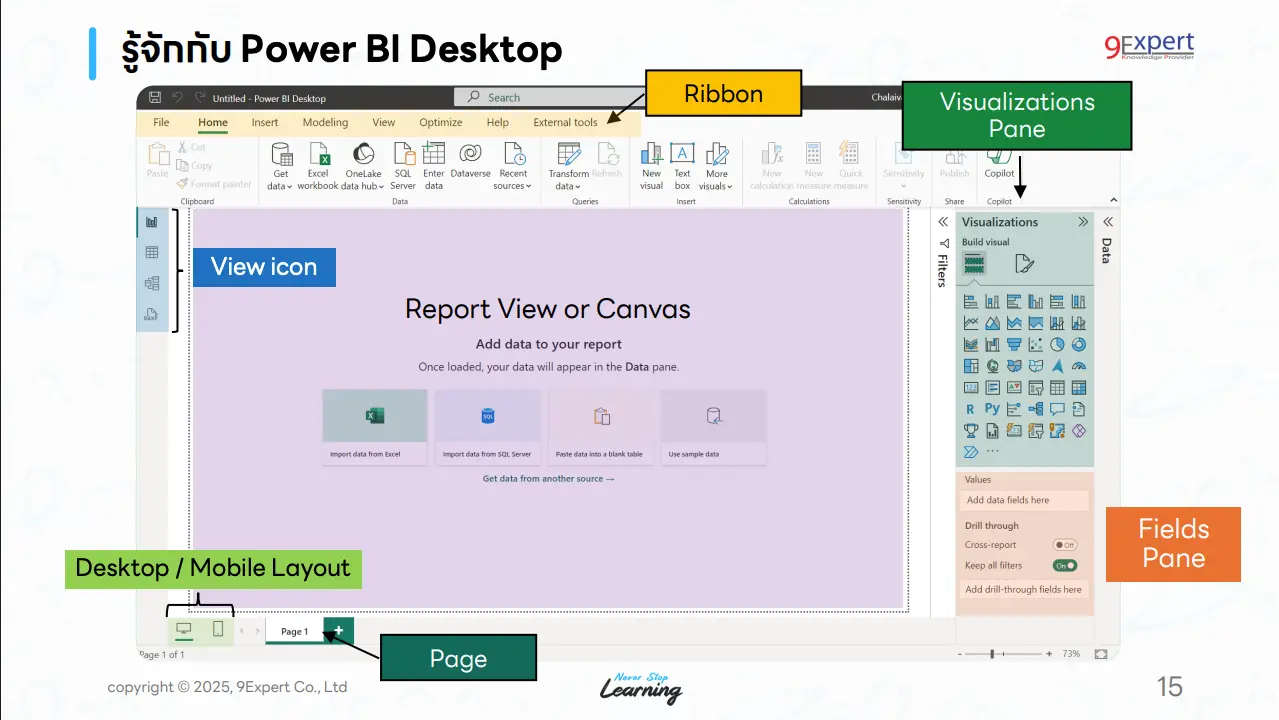Expand the Data pane

tap(1107, 222)
